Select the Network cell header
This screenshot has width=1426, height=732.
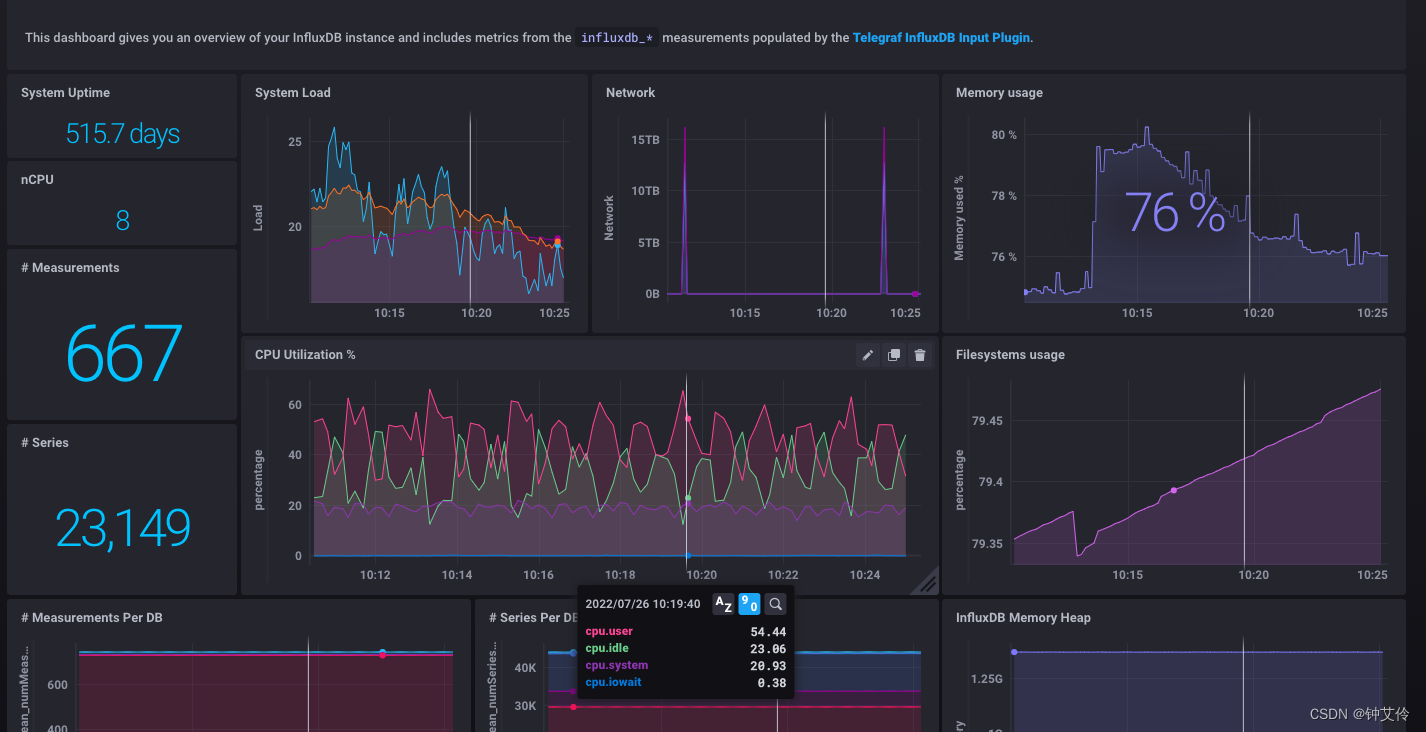click(630, 93)
